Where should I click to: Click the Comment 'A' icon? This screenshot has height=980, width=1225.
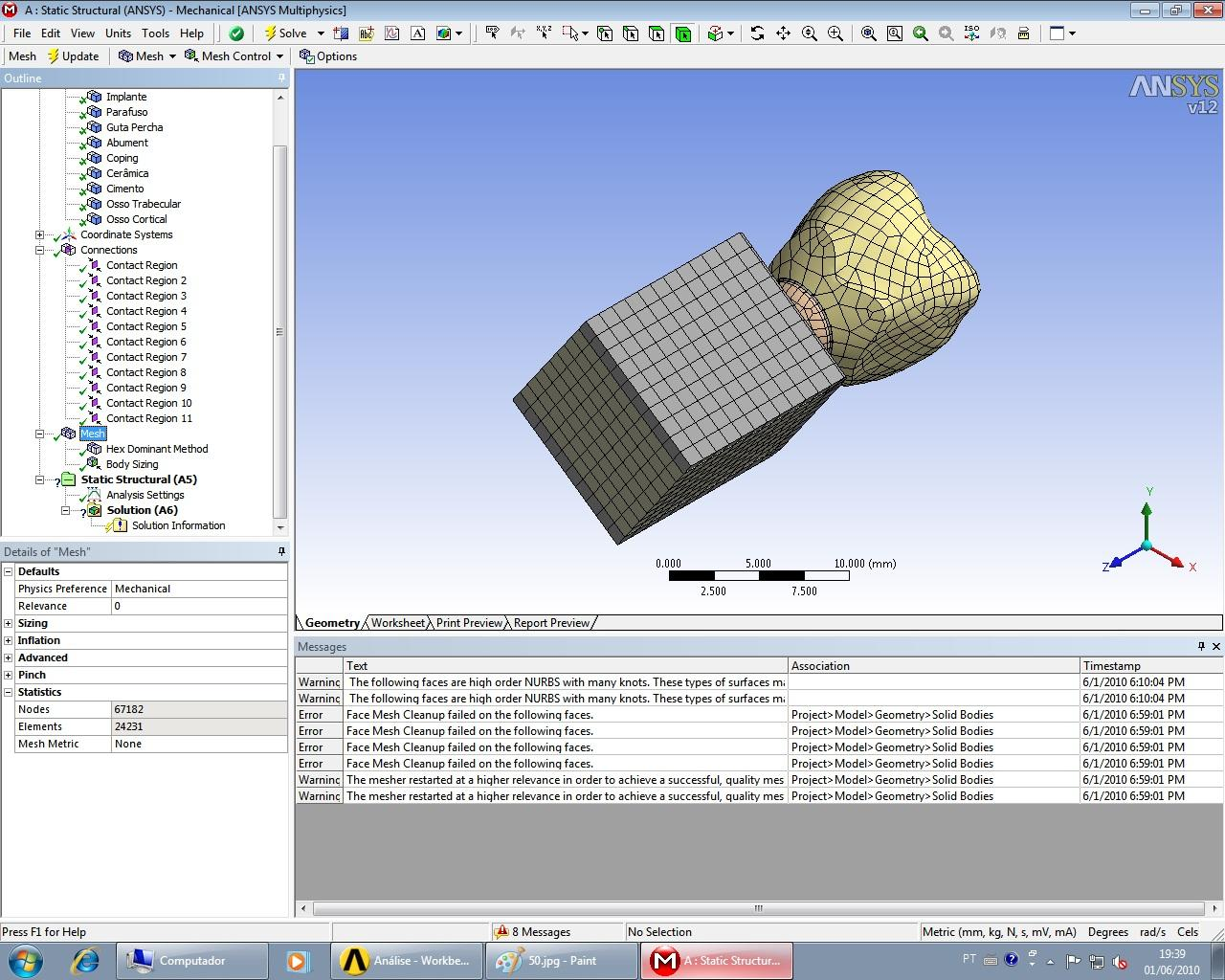[417, 33]
